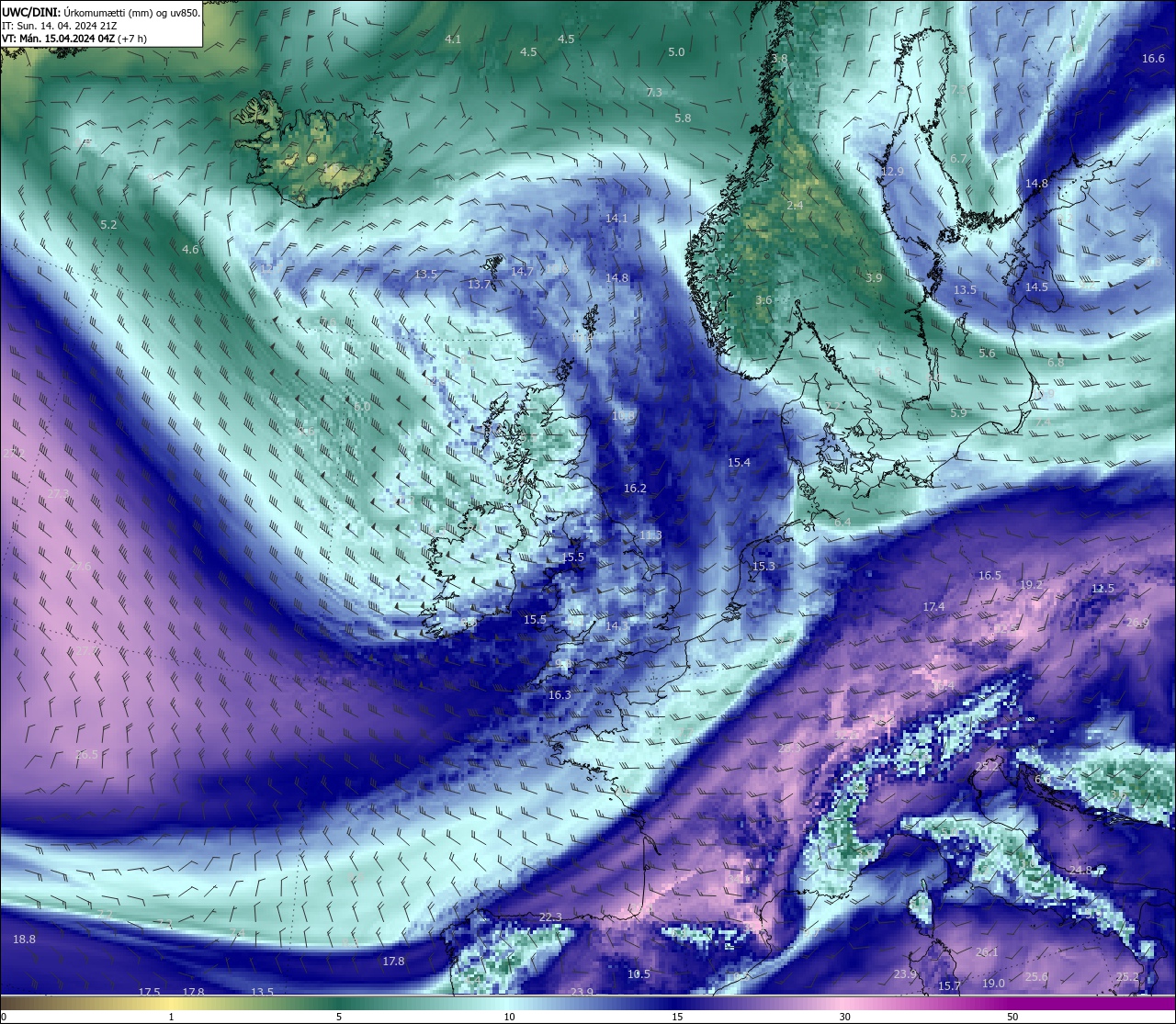
Task: Click the 15.3 value label
Action: click(763, 567)
